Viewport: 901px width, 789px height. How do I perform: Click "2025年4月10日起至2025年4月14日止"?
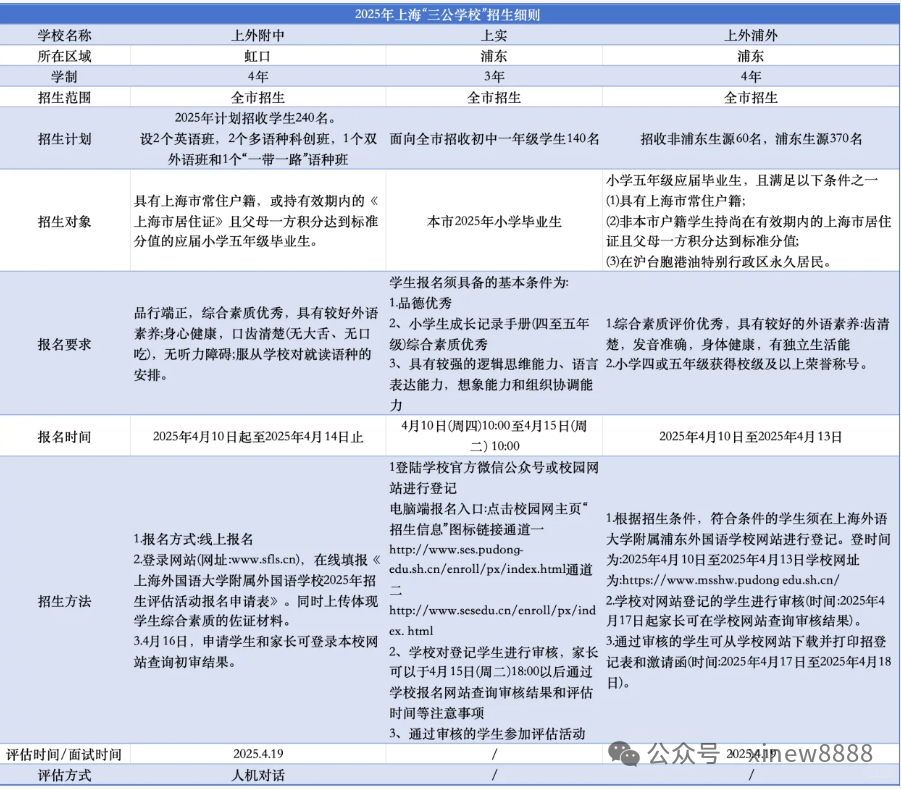click(258, 437)
